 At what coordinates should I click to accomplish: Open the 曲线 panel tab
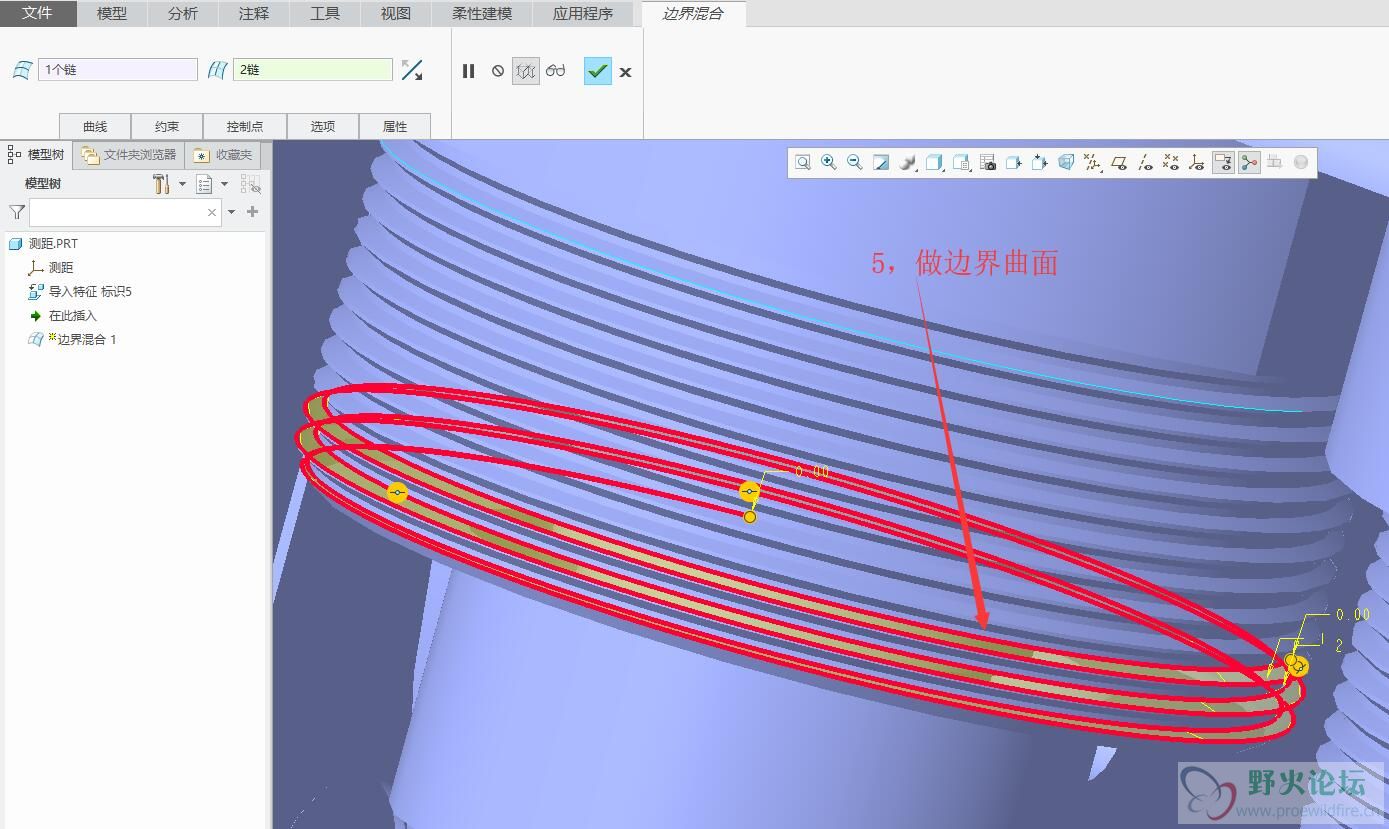click(95, 126)
